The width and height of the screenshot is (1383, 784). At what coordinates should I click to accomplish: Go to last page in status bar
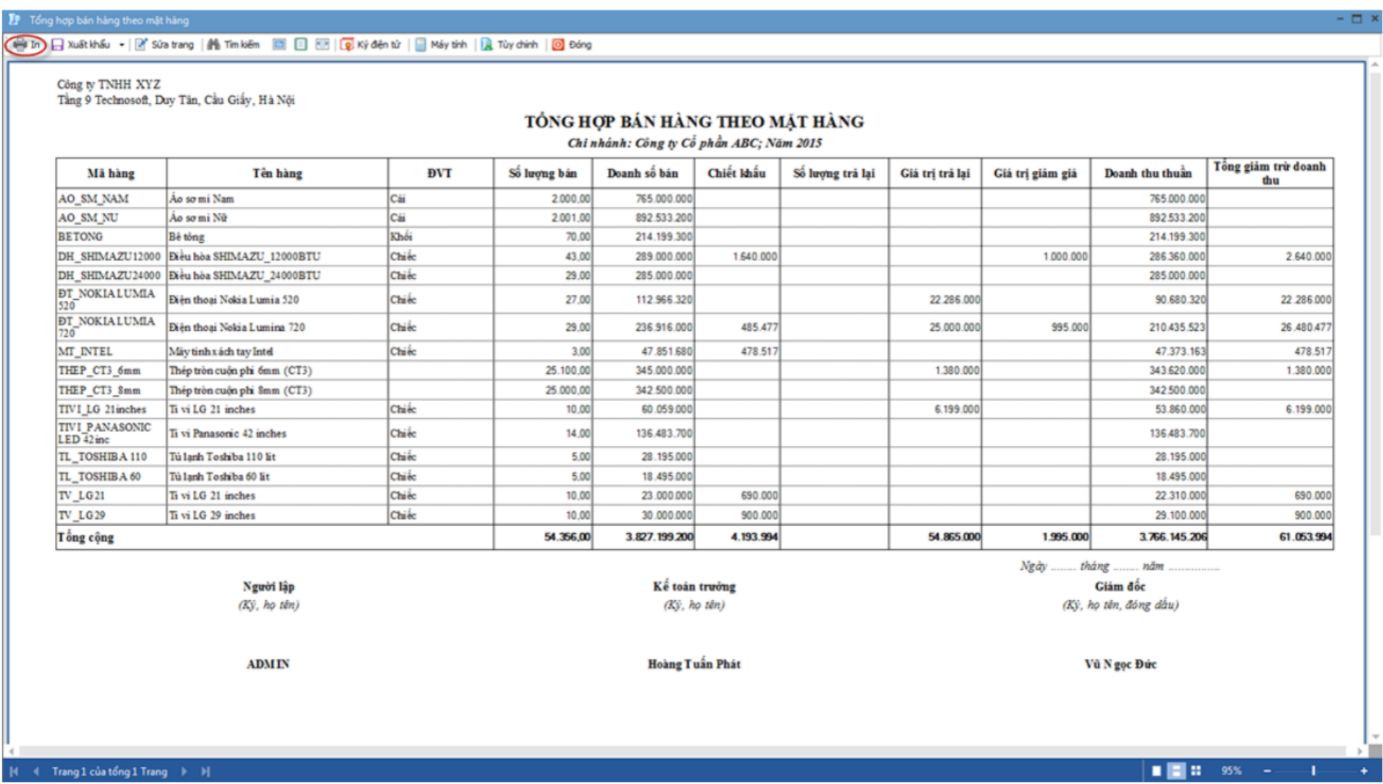(206, 772)
